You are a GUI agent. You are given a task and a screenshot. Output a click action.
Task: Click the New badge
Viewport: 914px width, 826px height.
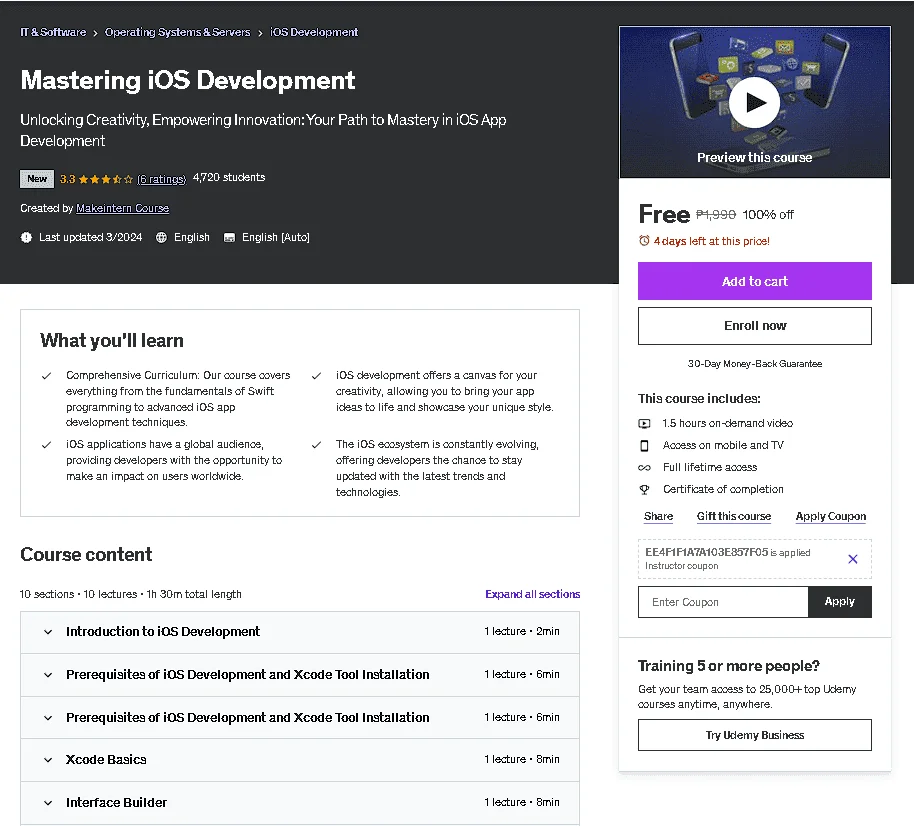(x=37, y=179)
